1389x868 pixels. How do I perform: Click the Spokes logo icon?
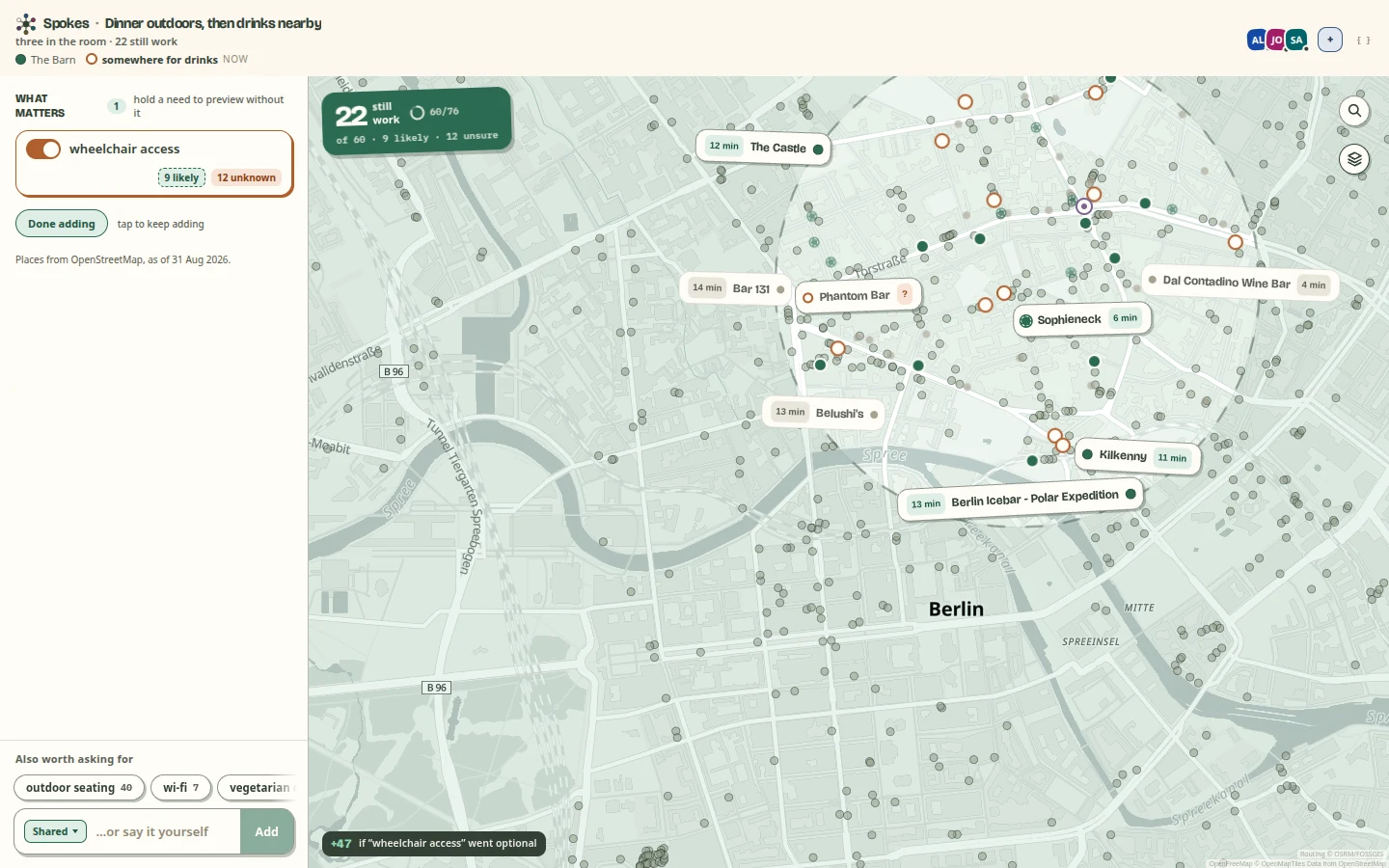pos(26,23)
